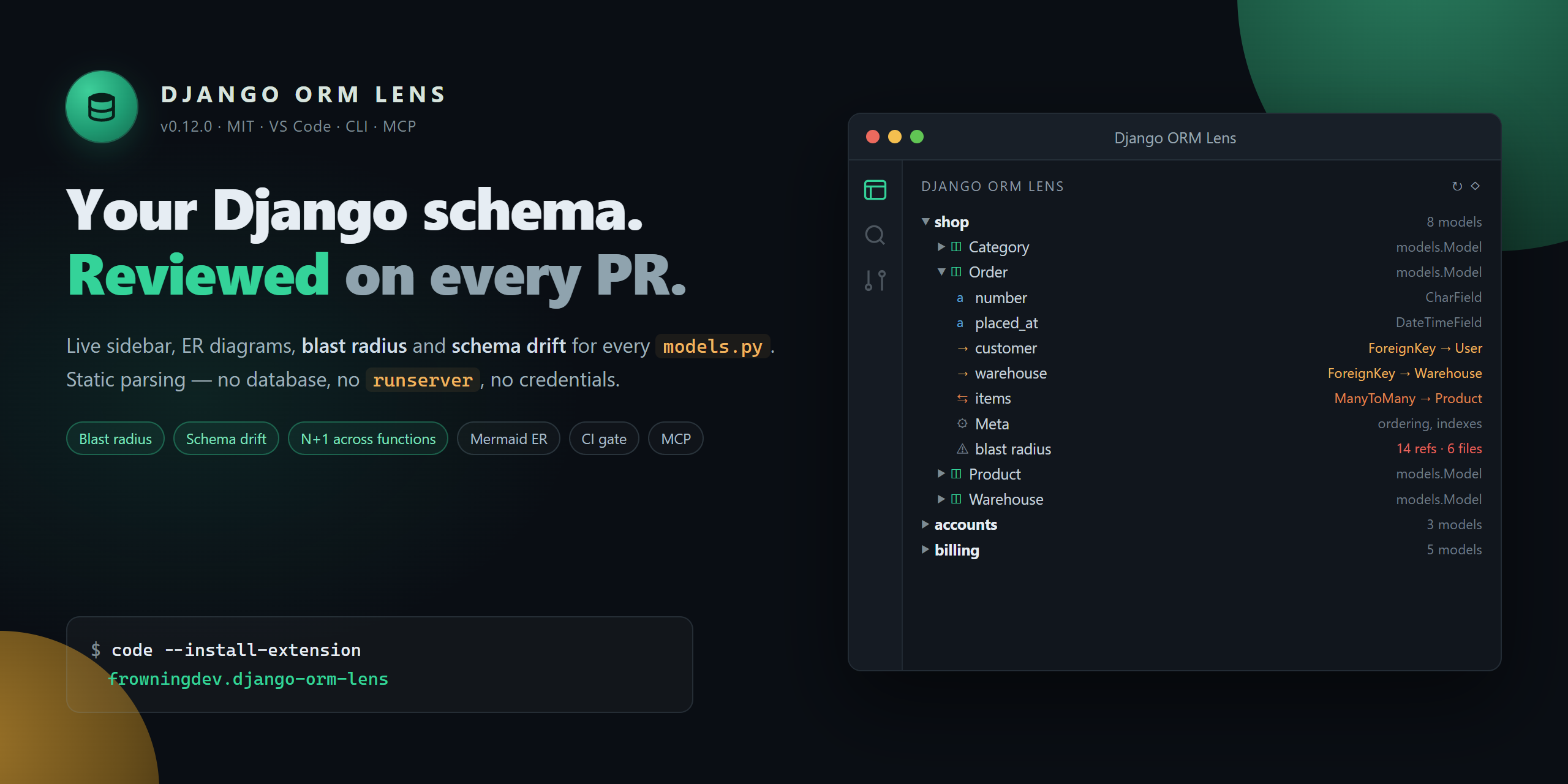Click 'ForeignKey → User' type label

click(x=1425, y=348)
